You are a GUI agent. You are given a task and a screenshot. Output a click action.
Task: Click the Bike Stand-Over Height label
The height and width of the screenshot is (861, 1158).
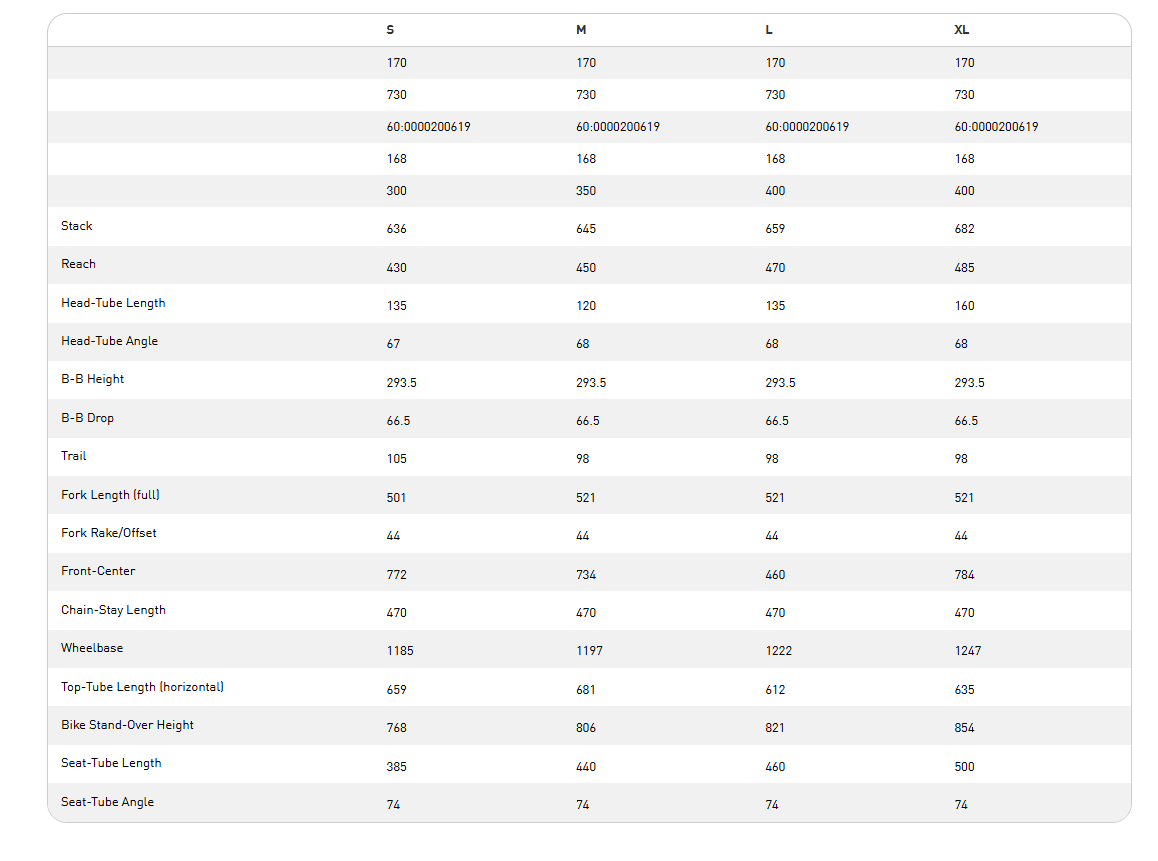click(x=127, y=725)
